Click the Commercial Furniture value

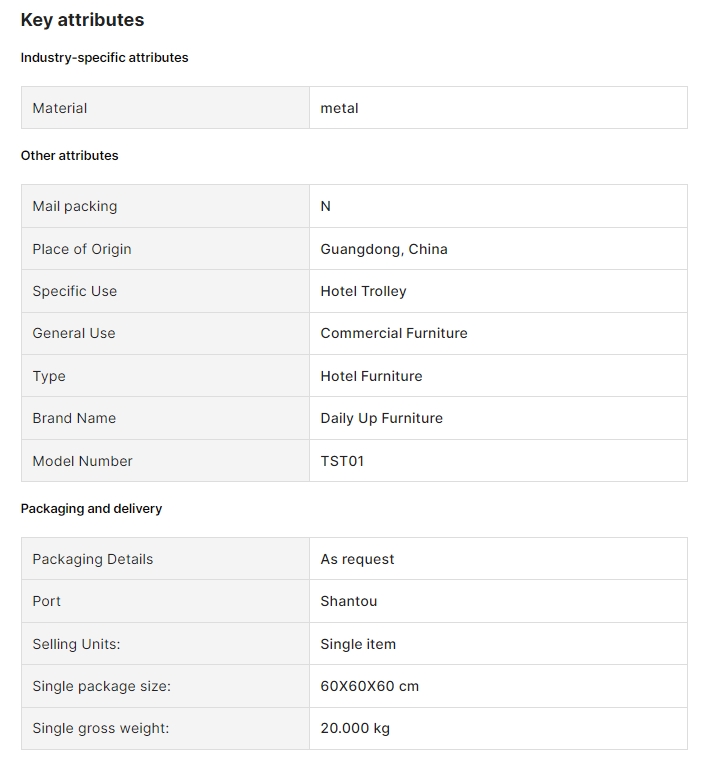point(394,333)
